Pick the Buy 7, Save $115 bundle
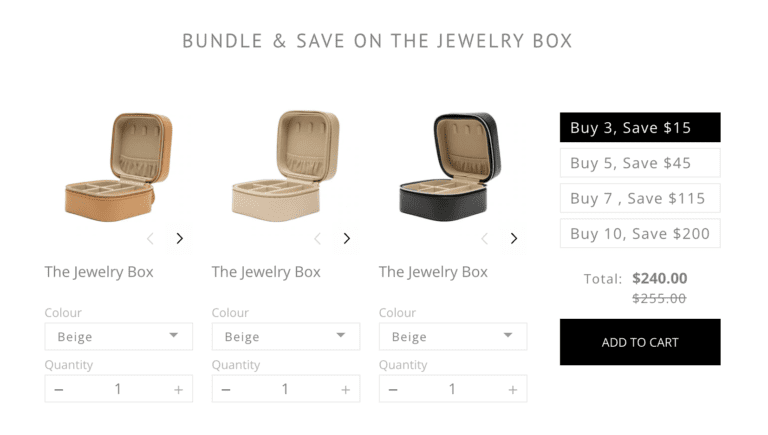 pos(640,198)
